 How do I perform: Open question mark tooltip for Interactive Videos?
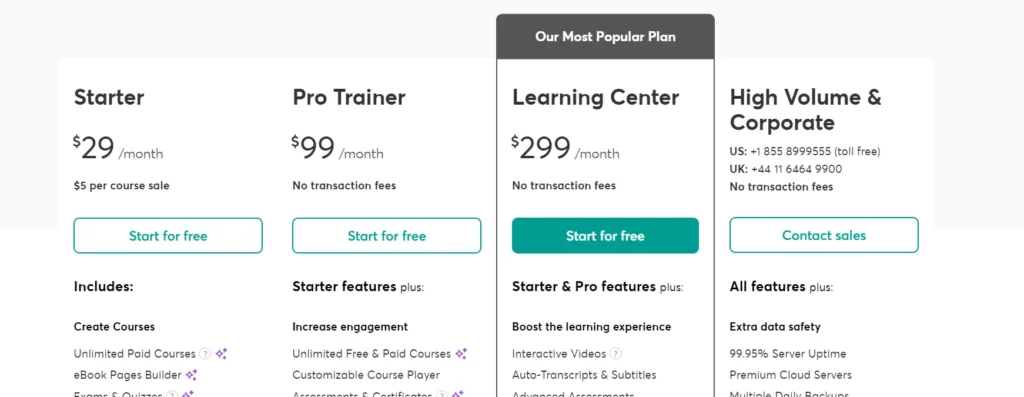click(615, 354)
